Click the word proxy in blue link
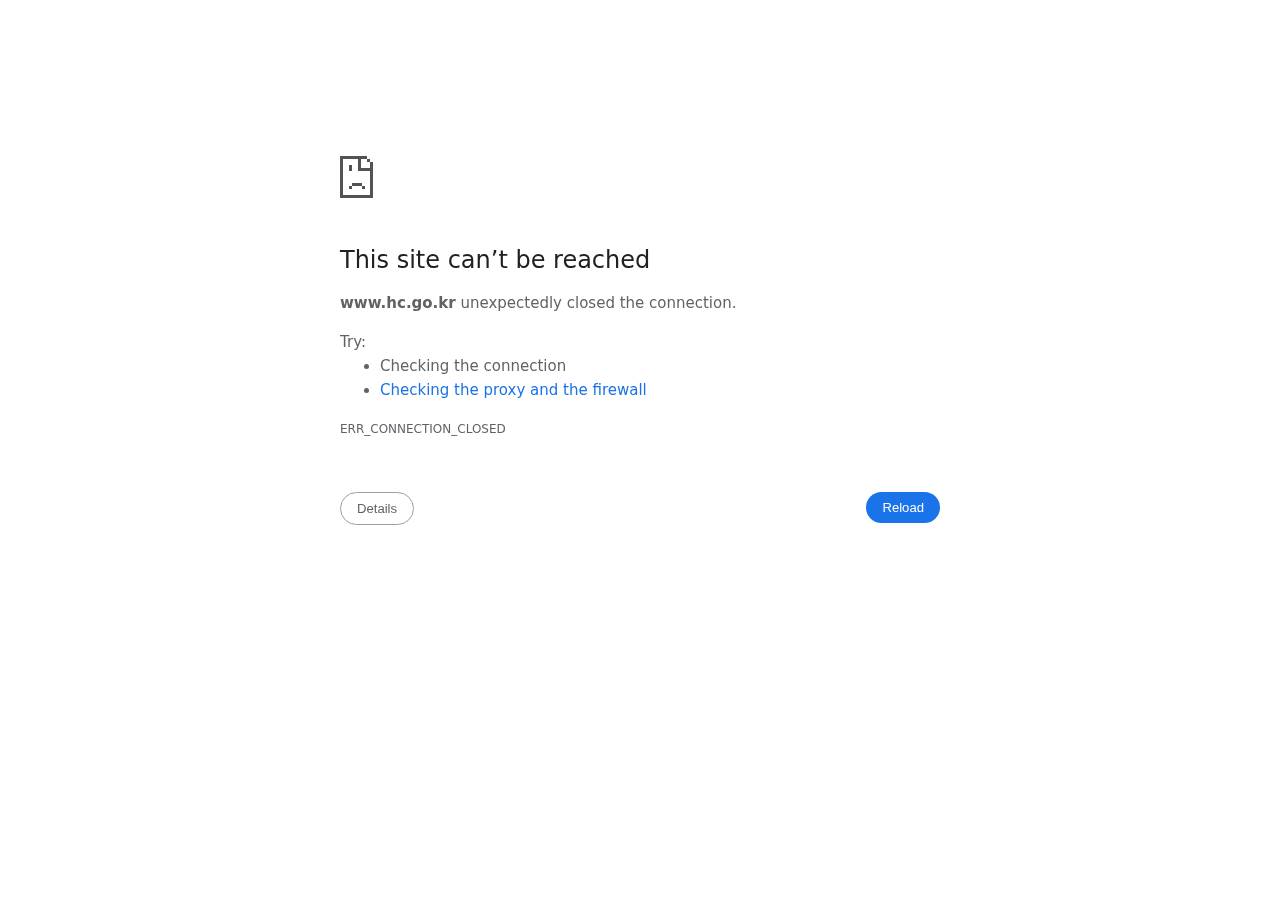 pos(504,390)
